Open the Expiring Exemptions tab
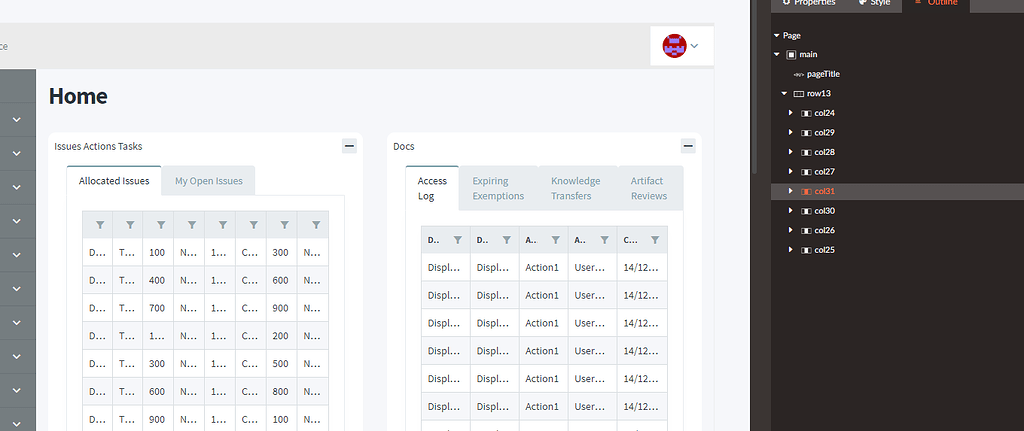This screenshot has width=1024, height=431. pos(498,188)
